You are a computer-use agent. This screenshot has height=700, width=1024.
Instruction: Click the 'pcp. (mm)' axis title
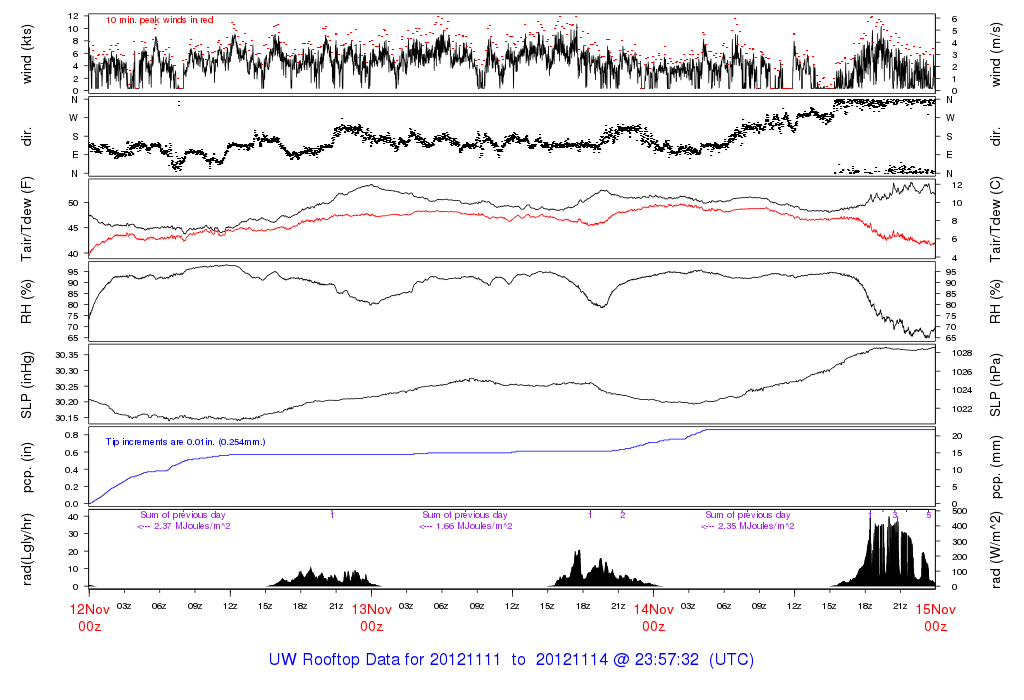[x=997, y=468]
